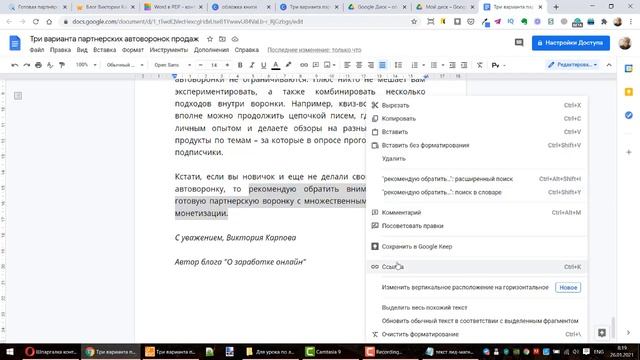Choose Вырезать in context menu
640x360 pixels.
point(477,105)
